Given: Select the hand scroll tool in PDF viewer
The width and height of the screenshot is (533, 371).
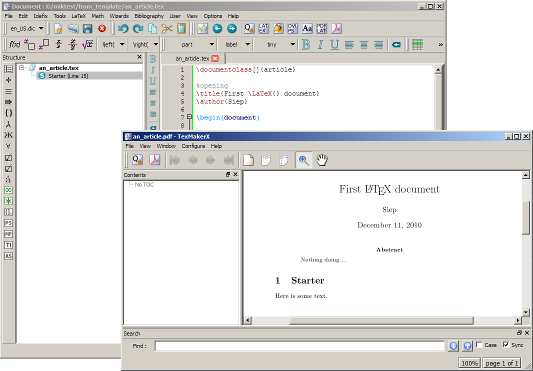Looking at the screenshot, I should click(x=322, y=160).
